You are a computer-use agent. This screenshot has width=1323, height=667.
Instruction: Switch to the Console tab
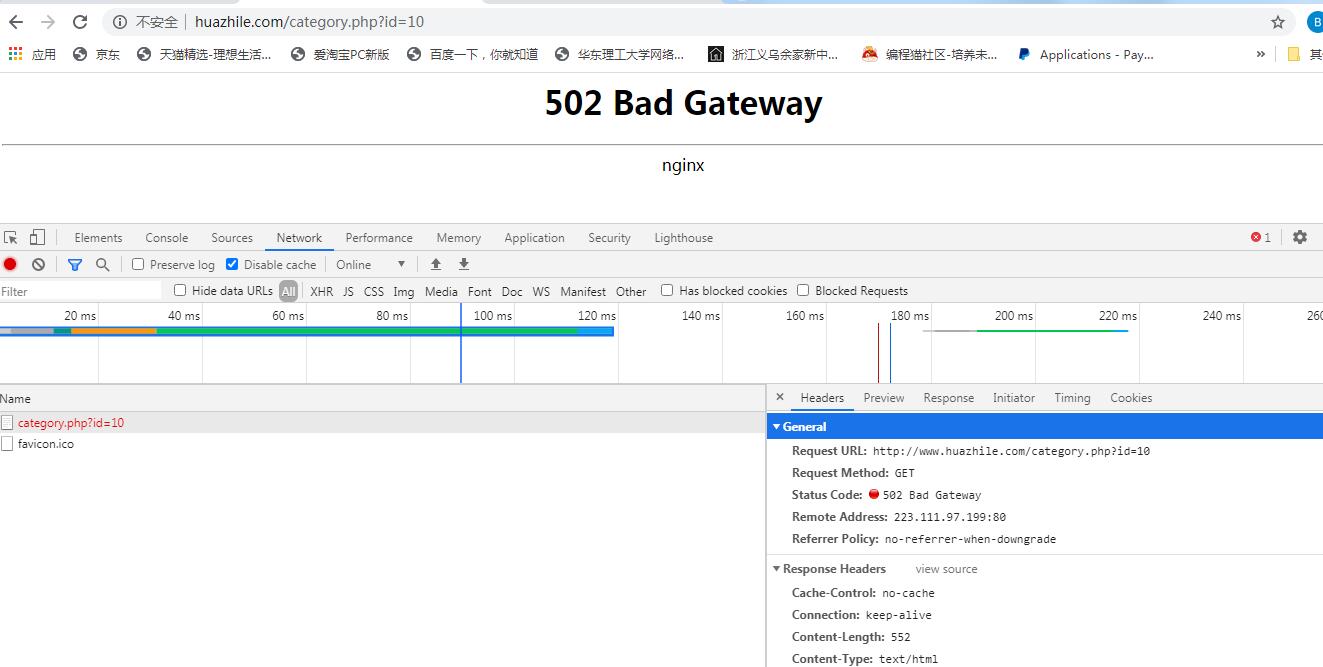point(167,238)
